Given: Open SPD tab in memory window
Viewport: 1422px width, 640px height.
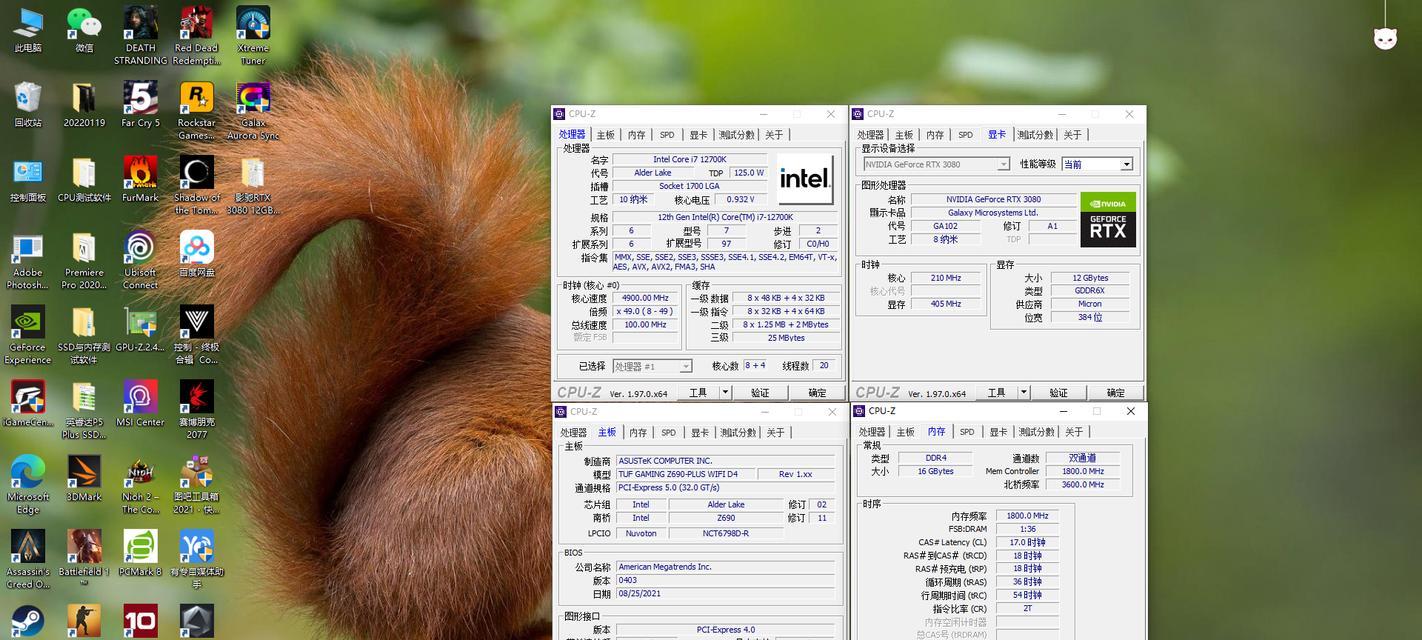Looking at the screenshot, I should point(967,432).
